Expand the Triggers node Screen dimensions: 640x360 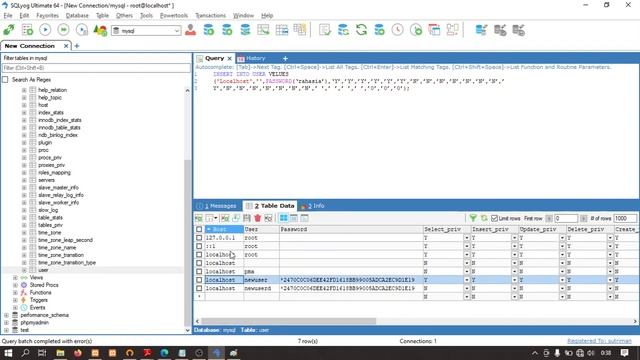pos(15,300)
